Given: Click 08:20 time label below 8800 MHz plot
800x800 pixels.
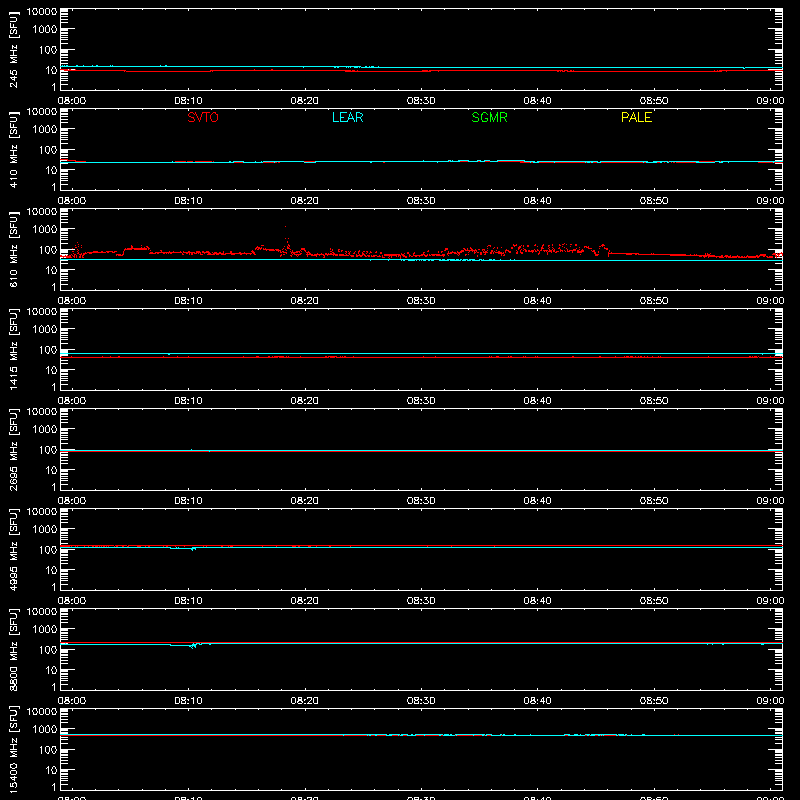Looking at the screenshot, I should pyautogui.click(x=305, y=701).
